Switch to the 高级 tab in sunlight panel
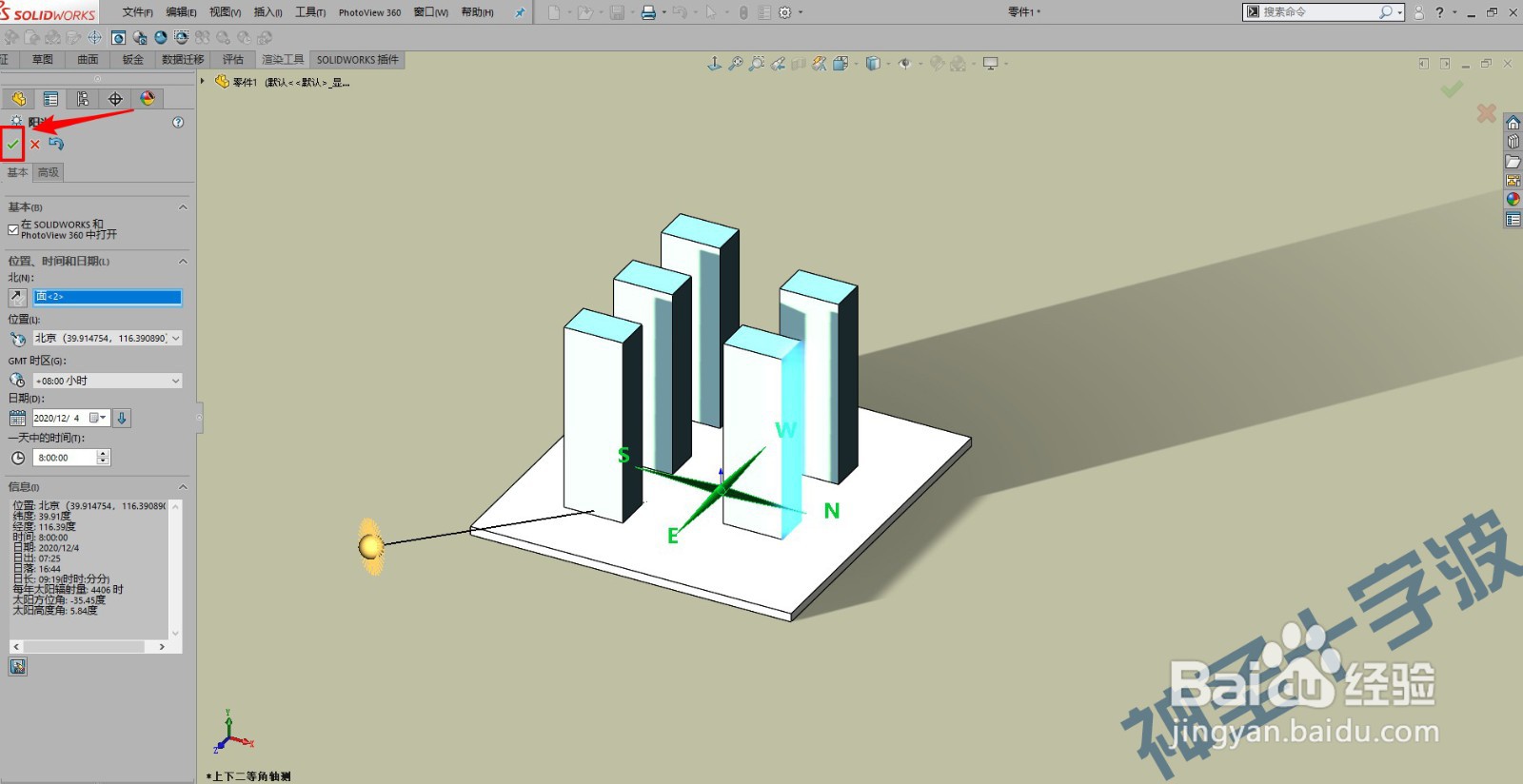Viewport: 1523px width, 784px height. click(49, 172)
